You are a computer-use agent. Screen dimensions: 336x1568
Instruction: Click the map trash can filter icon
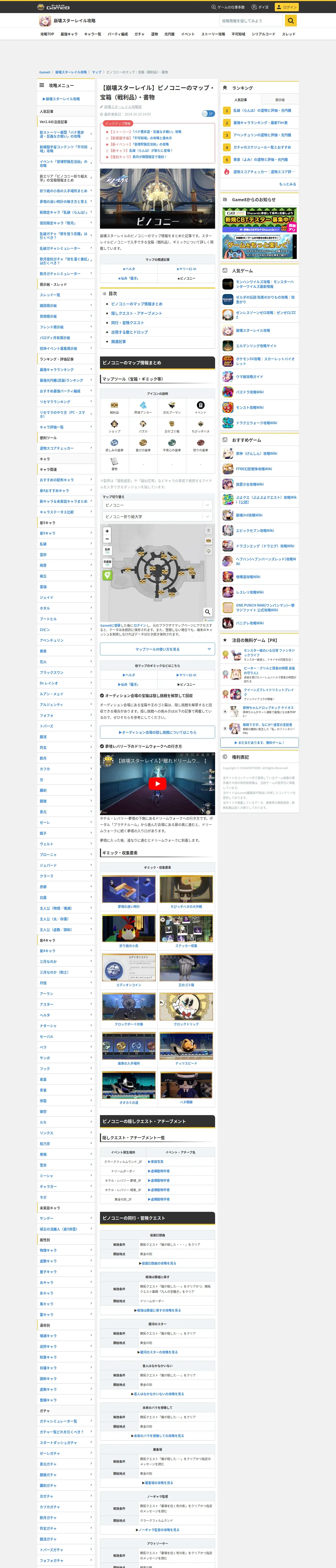[208, 530]
